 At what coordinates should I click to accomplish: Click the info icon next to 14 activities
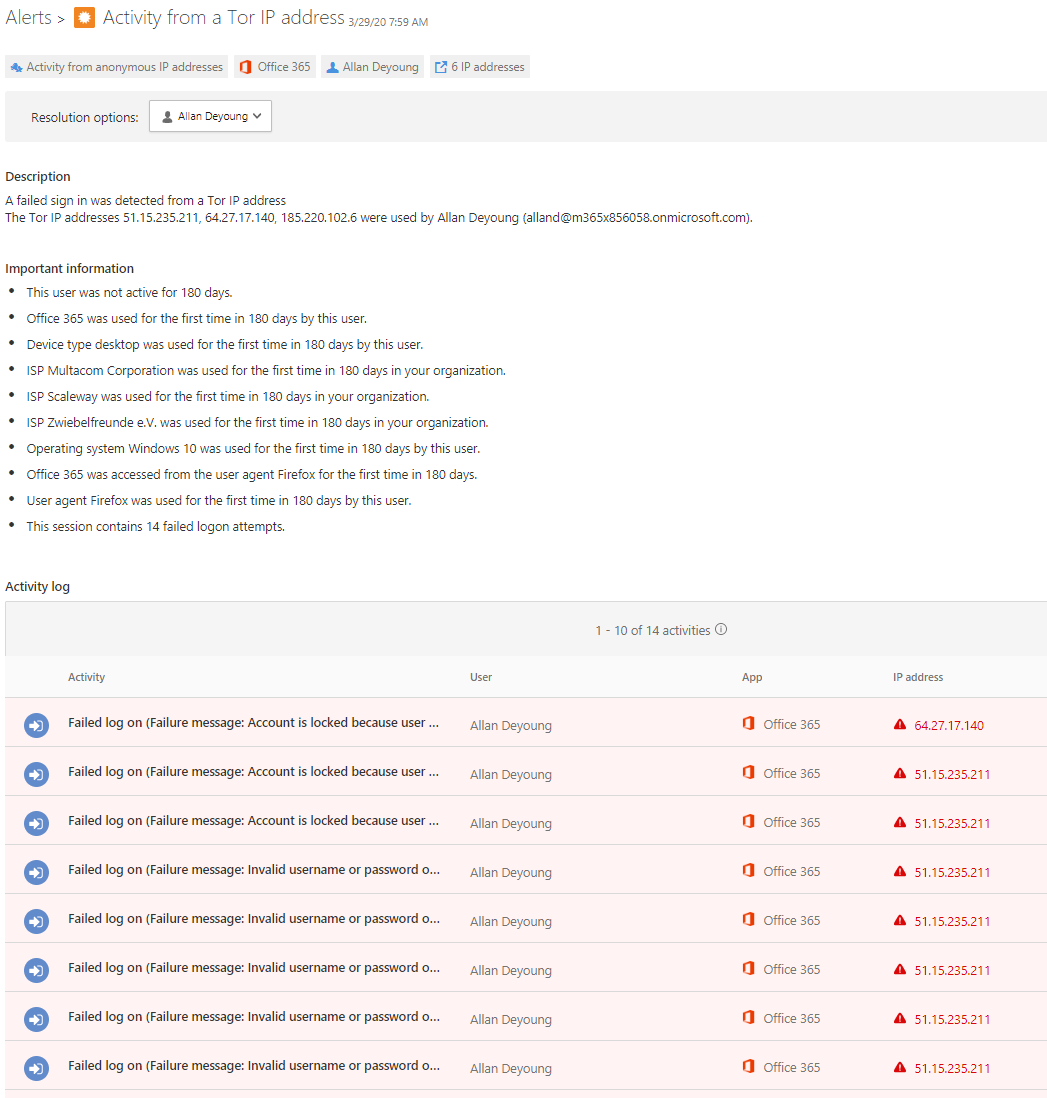(721, 630)
